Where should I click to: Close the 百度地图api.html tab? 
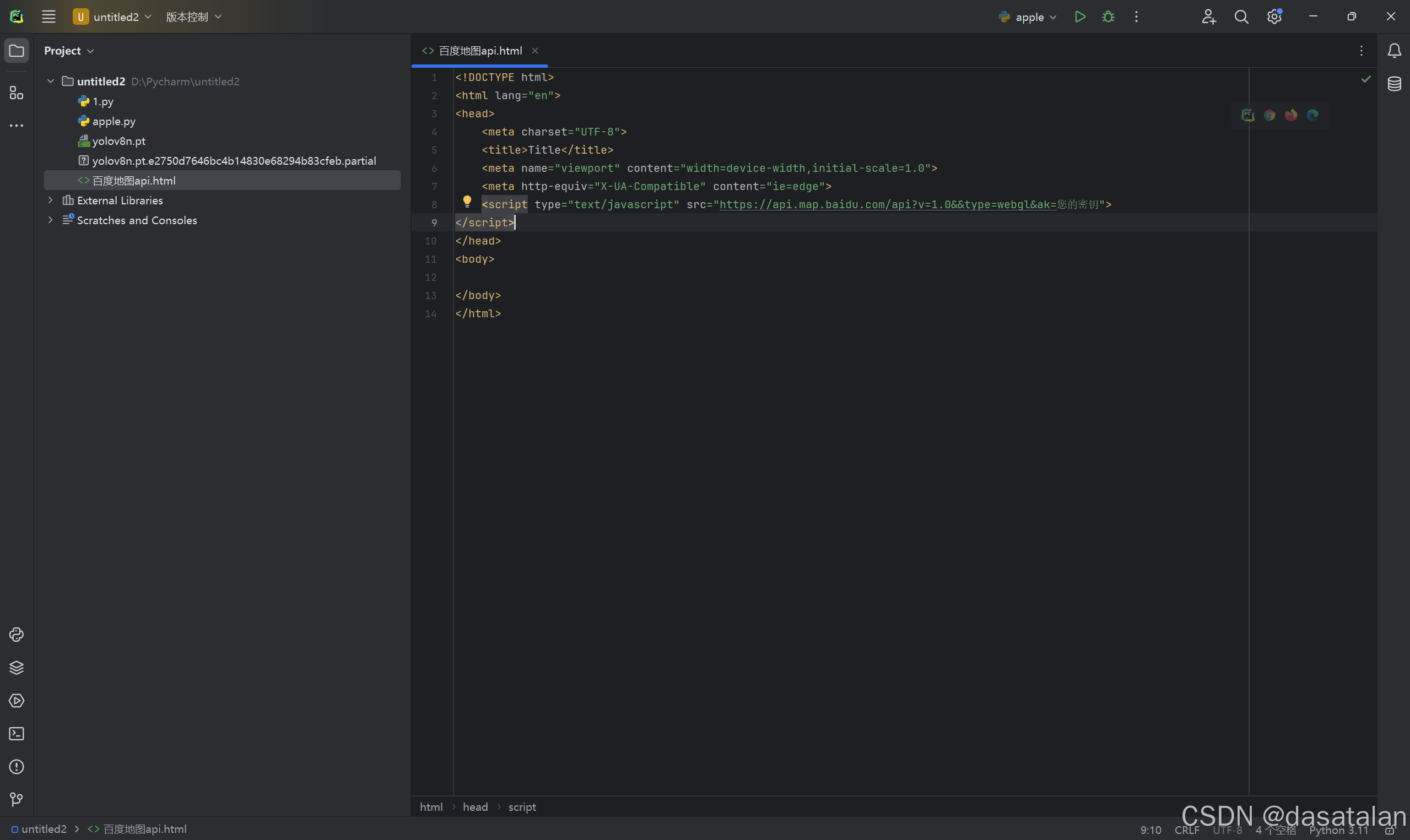coord(535,51)
